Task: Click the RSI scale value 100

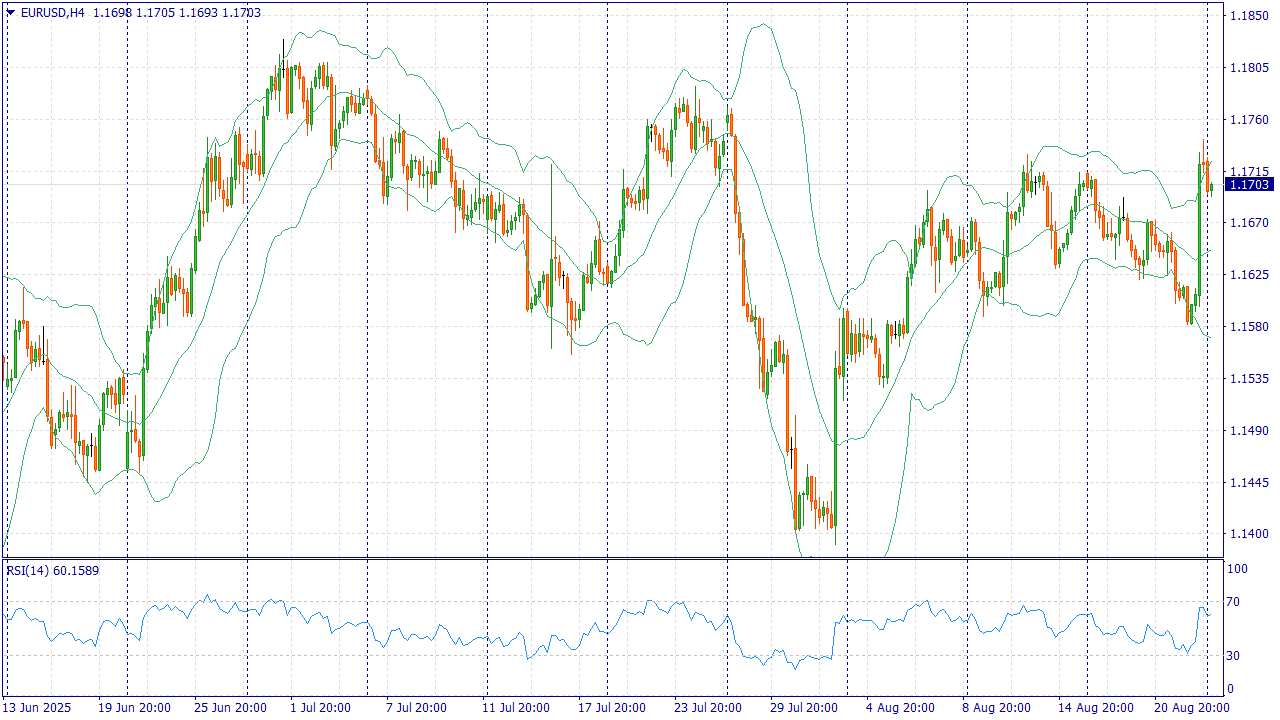Action: pos(1238,569)
